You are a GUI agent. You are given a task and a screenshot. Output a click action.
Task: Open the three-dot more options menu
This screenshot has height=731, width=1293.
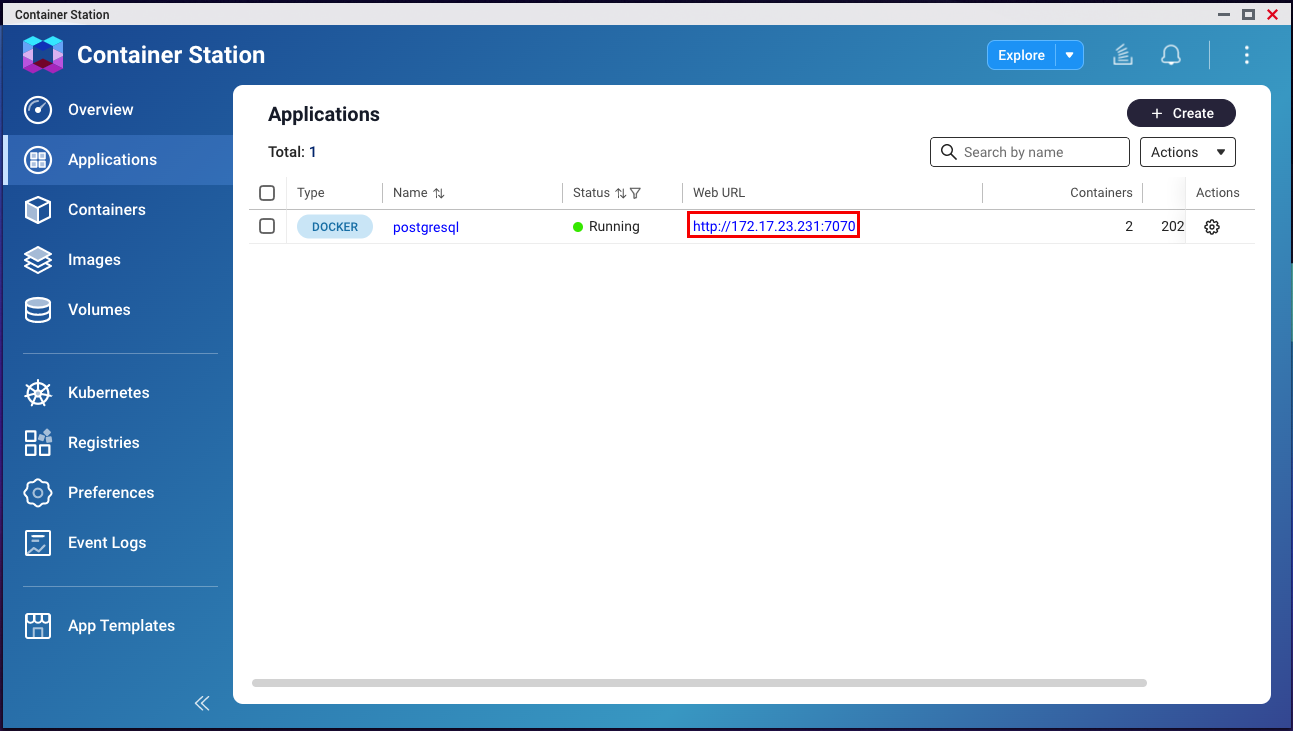1246,55
